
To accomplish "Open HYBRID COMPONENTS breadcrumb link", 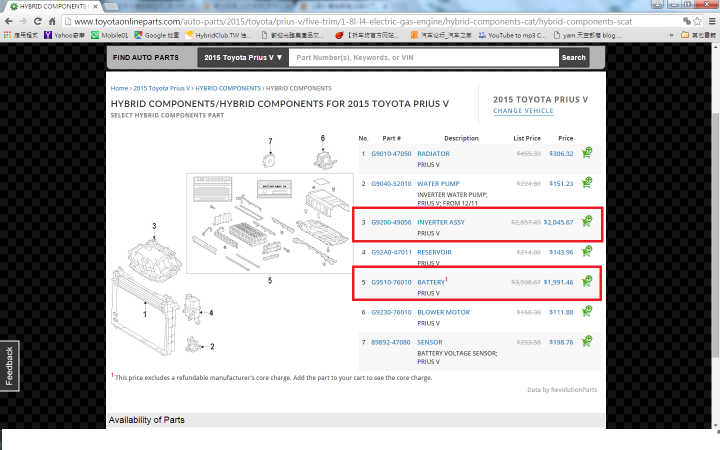I will (x=228, y=88).
